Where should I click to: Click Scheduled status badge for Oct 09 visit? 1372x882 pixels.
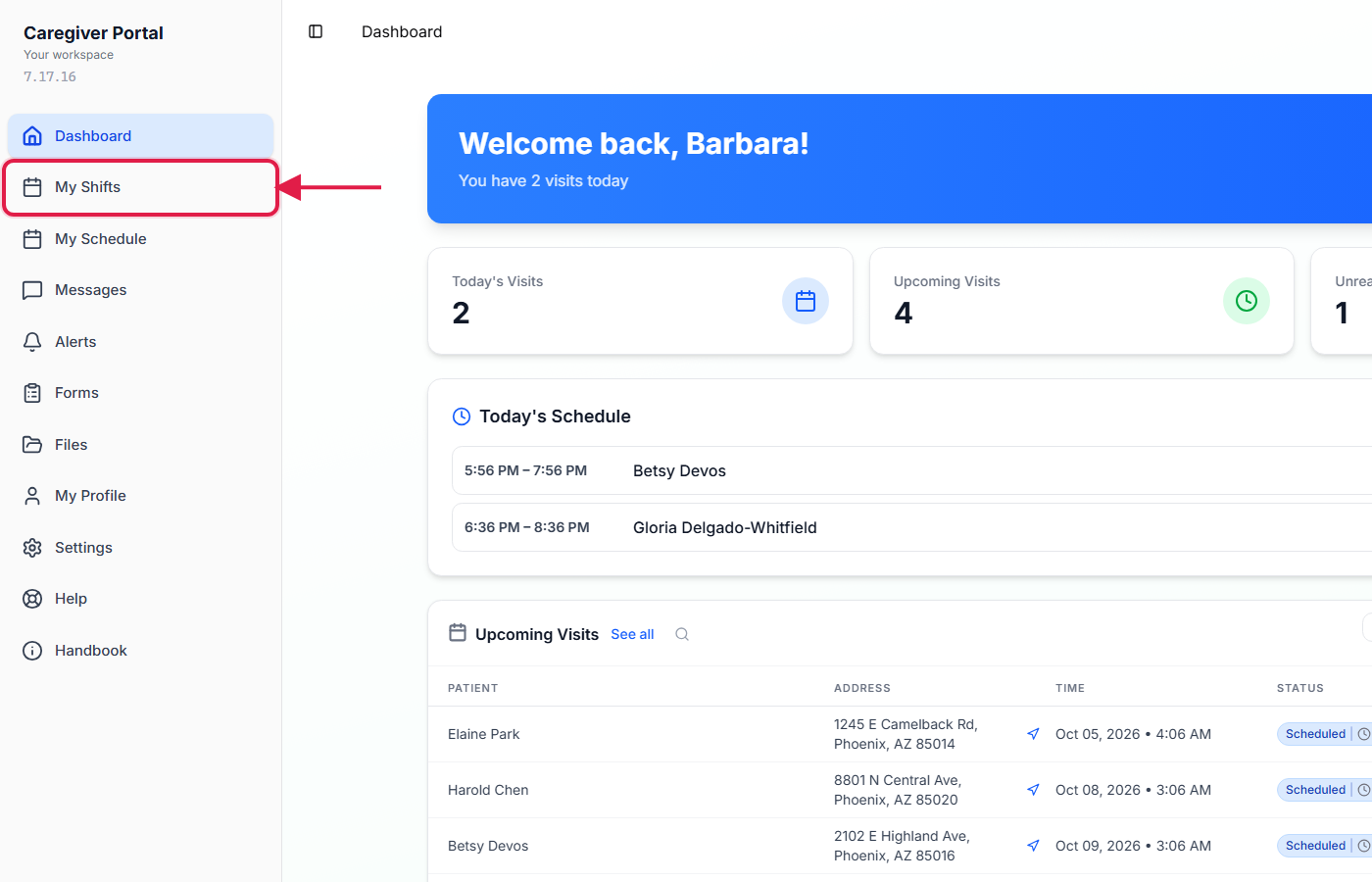coord(1324,846)
